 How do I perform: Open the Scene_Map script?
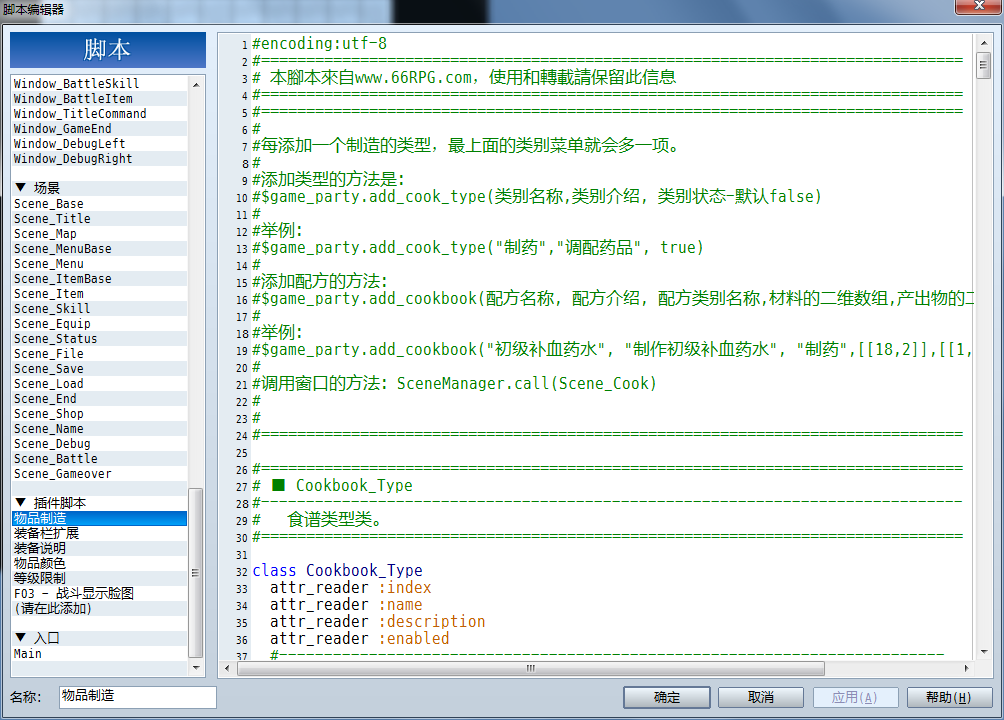tap(99, 234)
